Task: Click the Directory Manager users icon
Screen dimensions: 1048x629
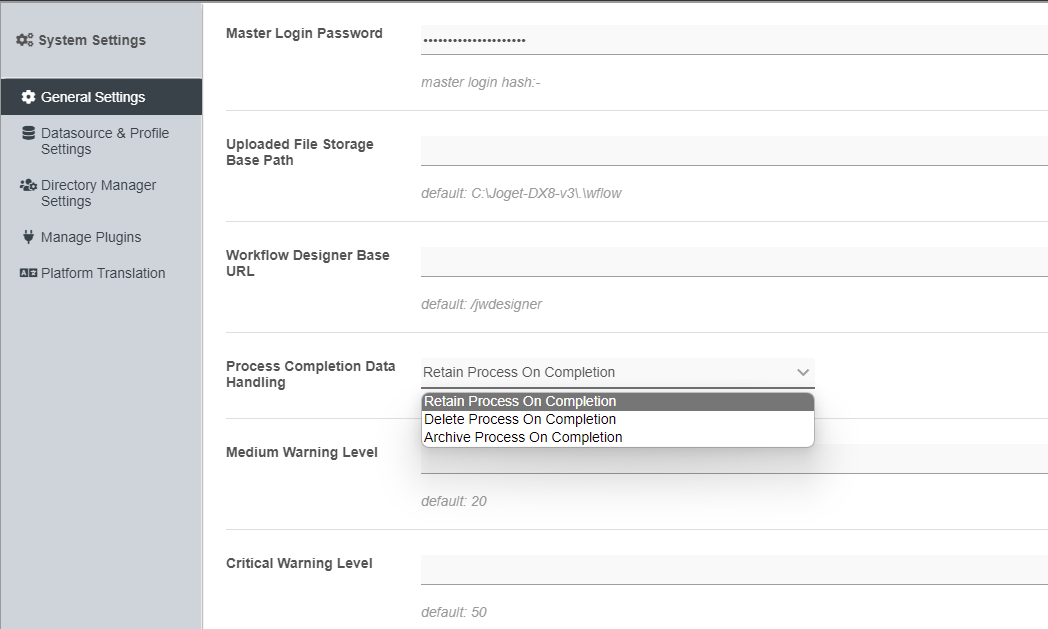Action: click(28, 185)
